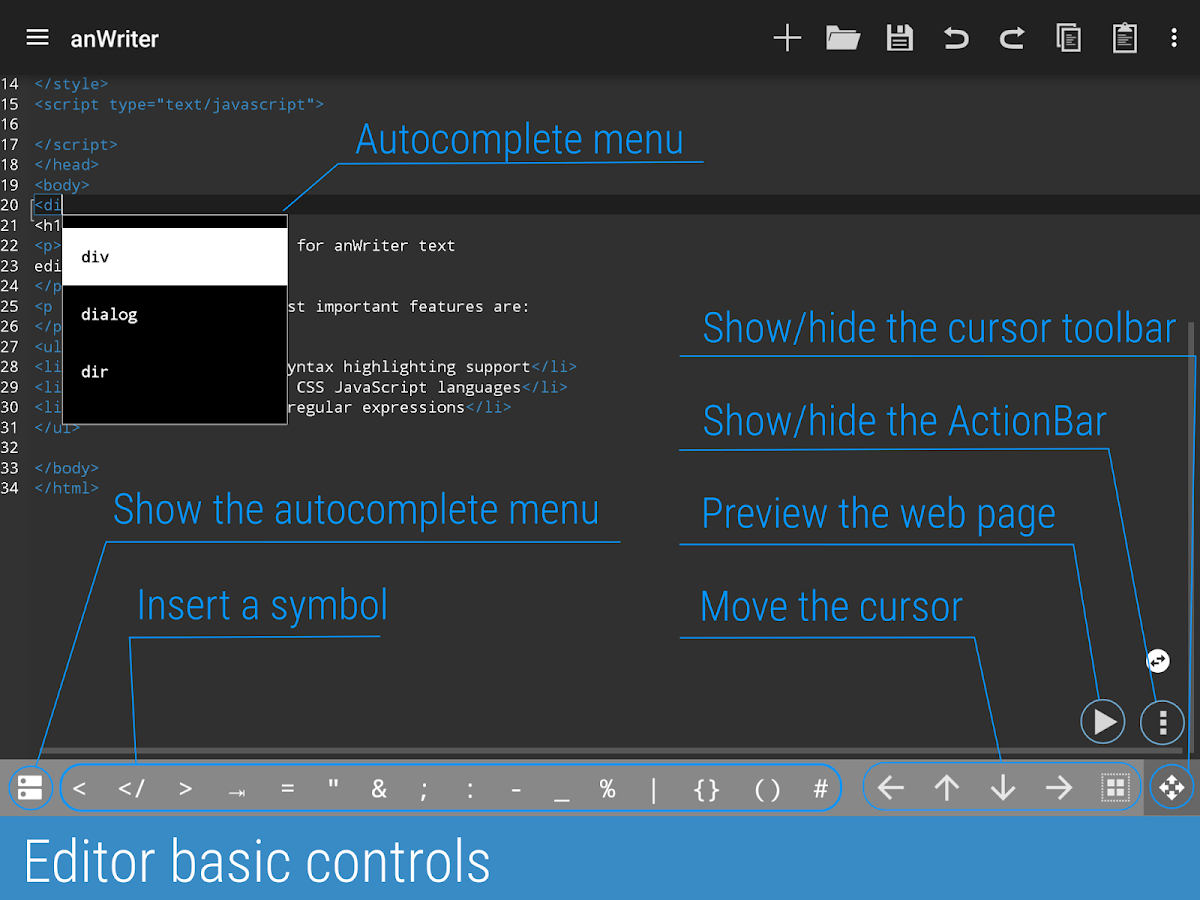Open a file using the folder icon

coord(843,38)
